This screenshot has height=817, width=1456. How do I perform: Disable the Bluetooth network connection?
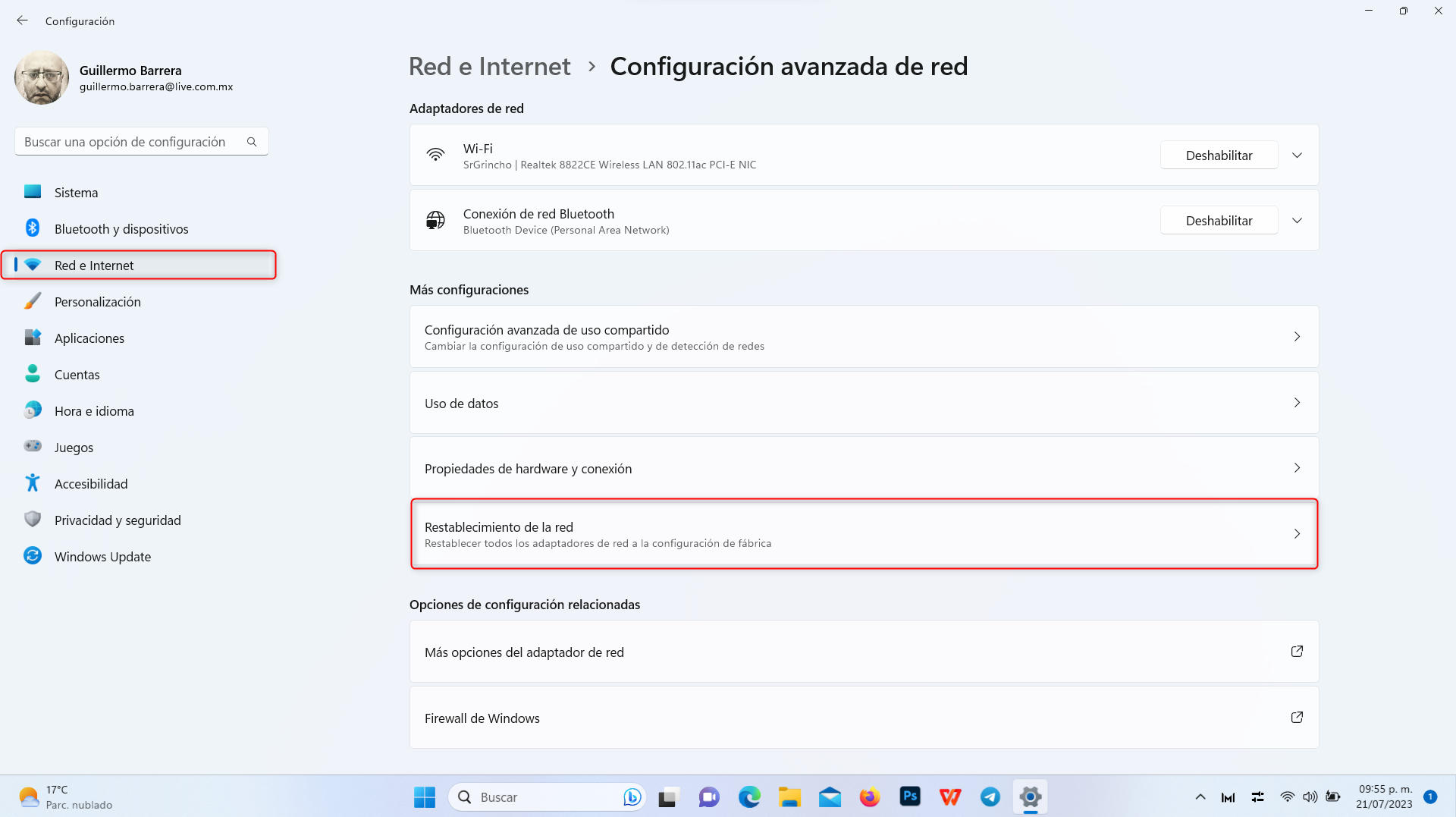click(x=1219, y=221)
